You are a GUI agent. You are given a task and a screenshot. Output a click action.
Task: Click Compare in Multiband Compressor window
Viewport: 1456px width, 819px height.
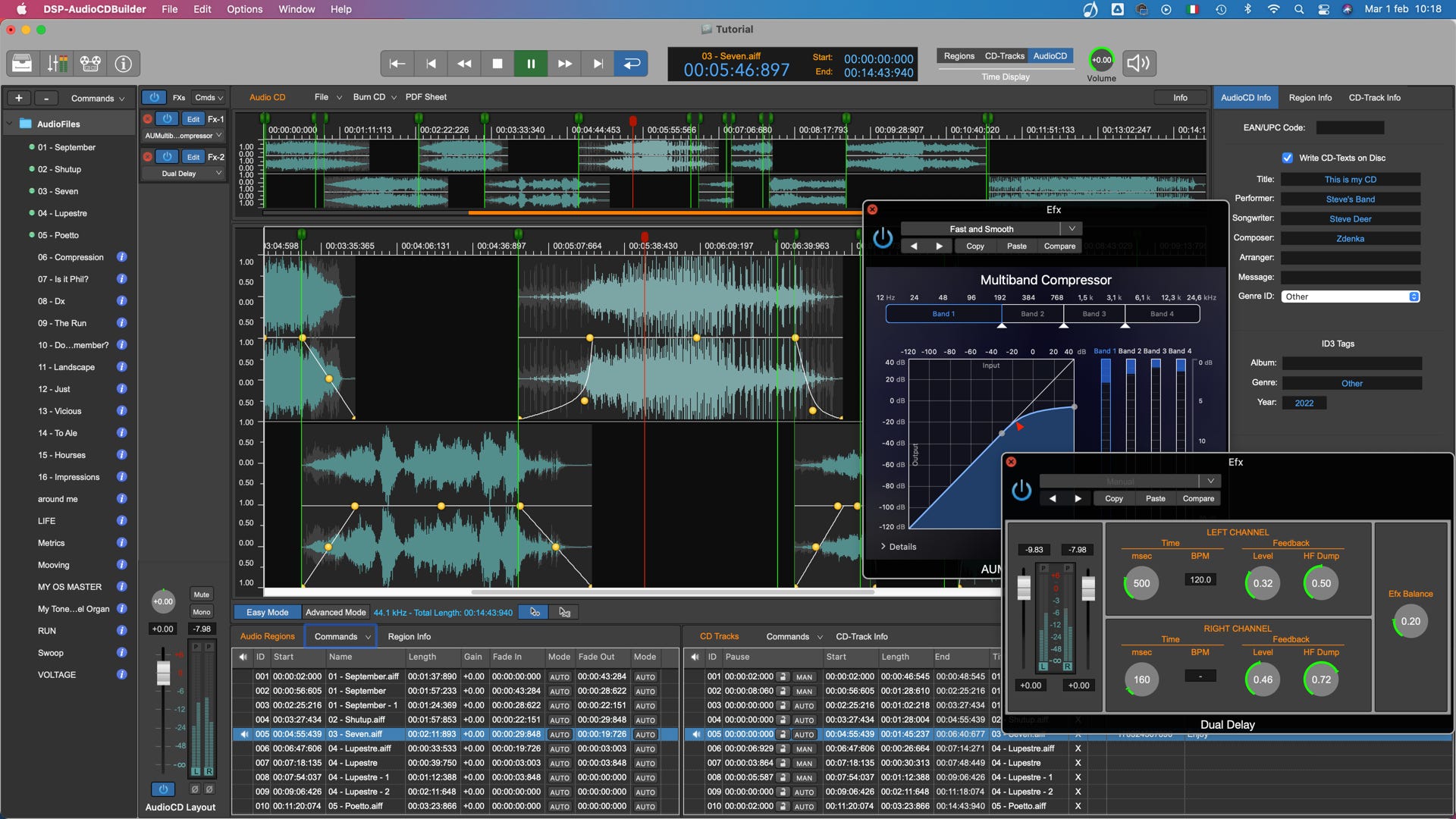click(x=1059, y=246)
